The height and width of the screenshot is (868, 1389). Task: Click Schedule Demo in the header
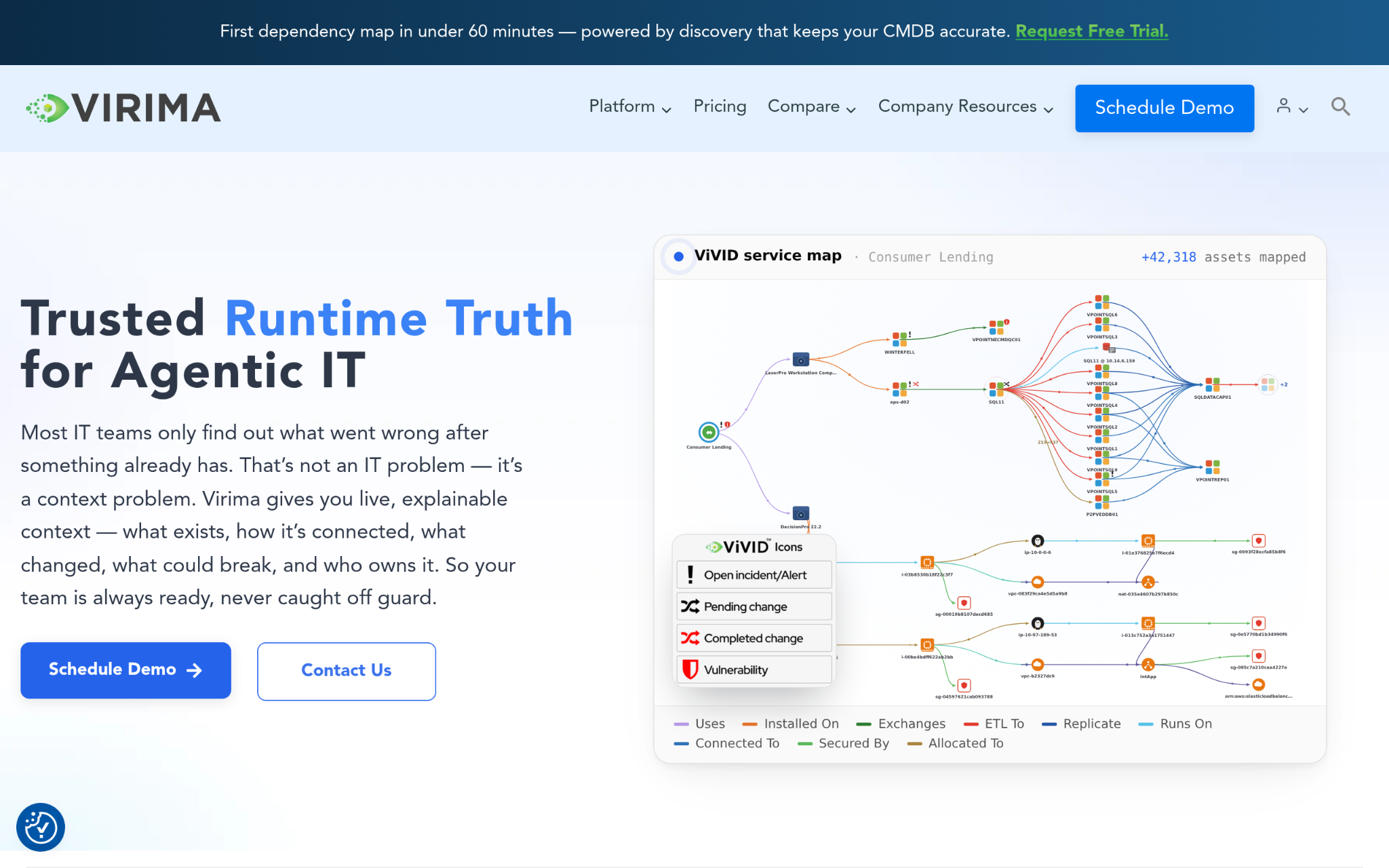tap(1165, 108)
